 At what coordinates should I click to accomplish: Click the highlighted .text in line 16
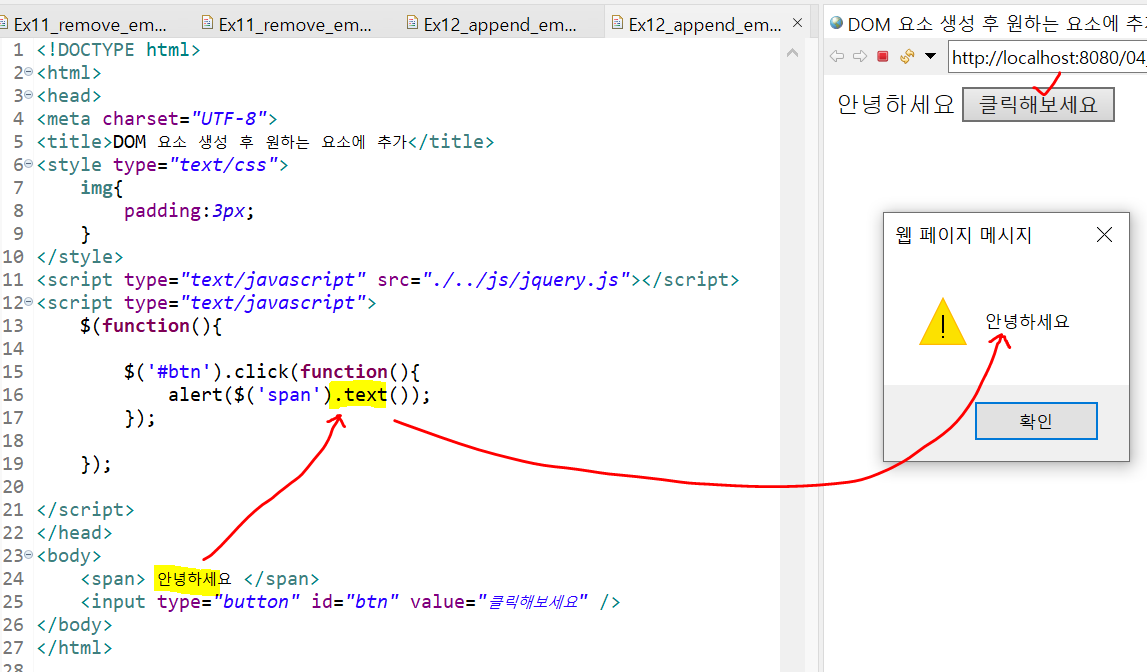(x=360, y=395)
